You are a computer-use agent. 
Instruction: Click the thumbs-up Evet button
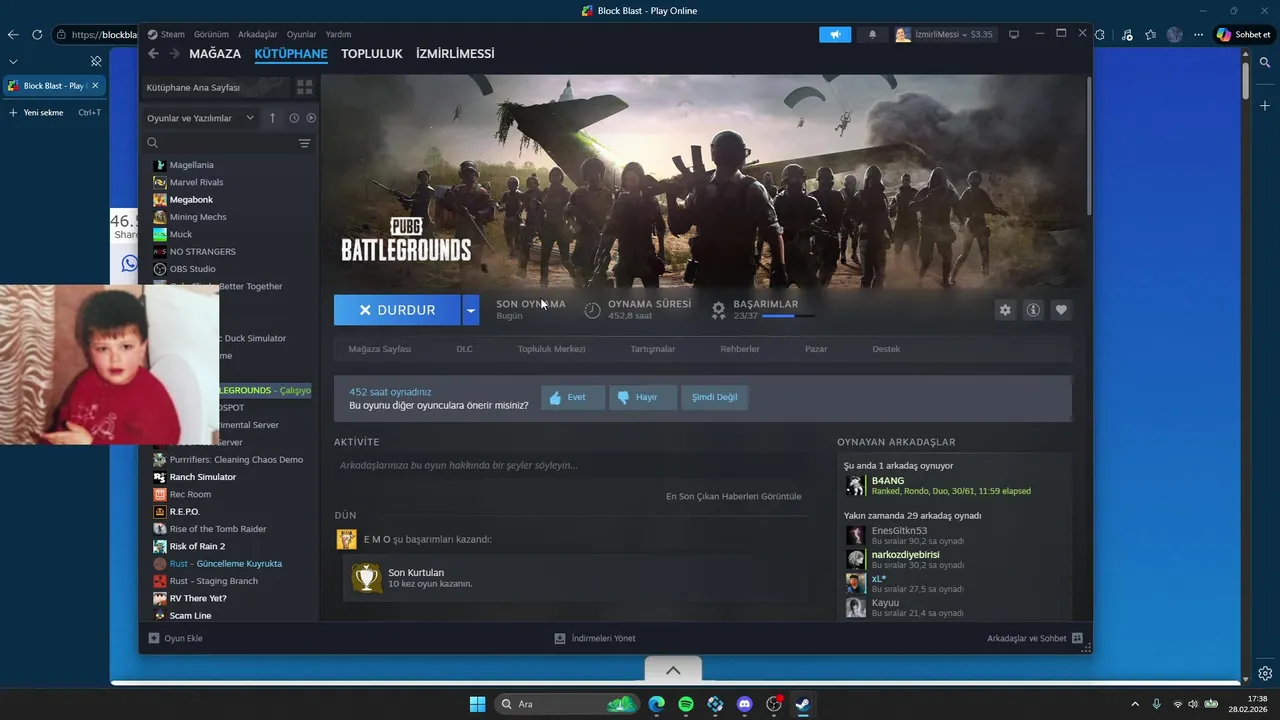point(572,397)
